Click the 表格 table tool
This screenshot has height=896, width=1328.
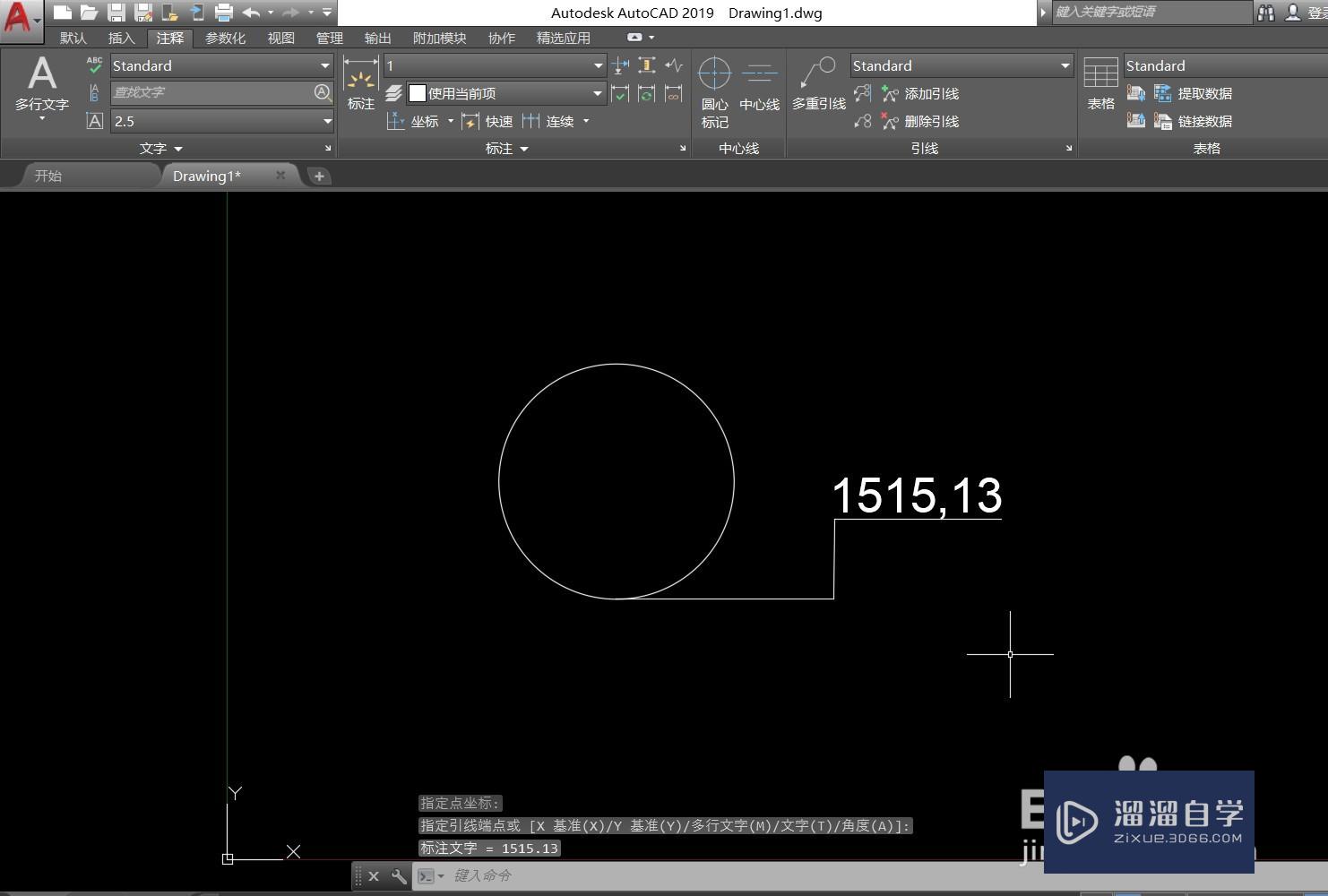click(x=1100, y=84)
